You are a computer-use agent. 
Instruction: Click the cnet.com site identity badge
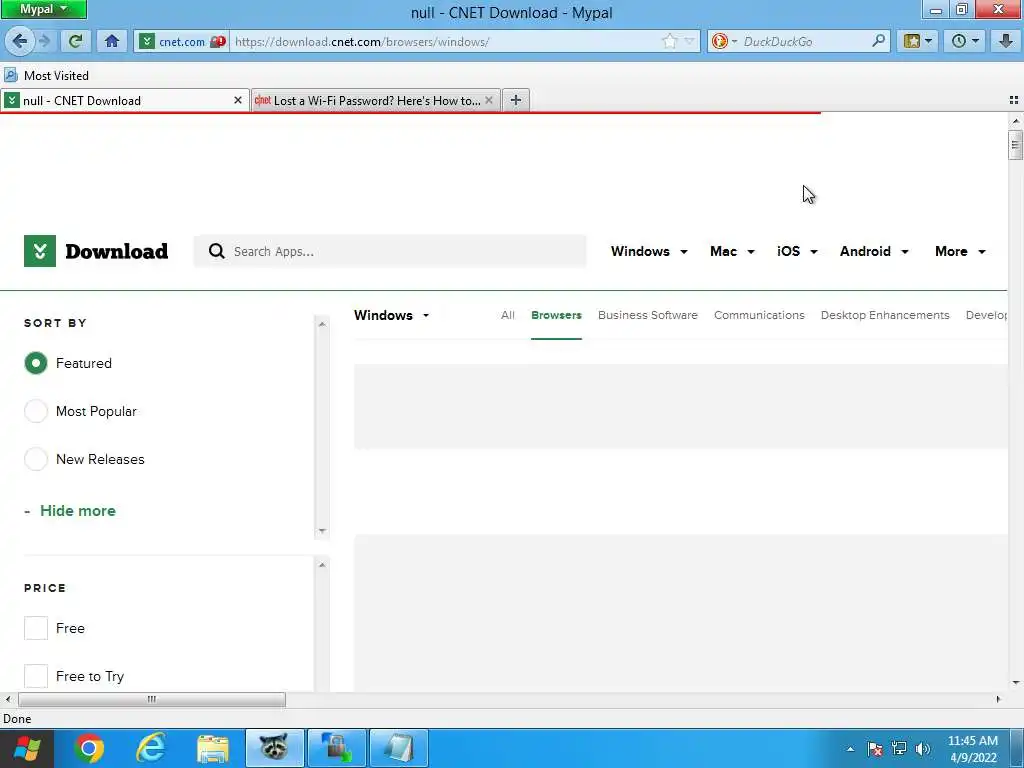(x=182, y=42)
